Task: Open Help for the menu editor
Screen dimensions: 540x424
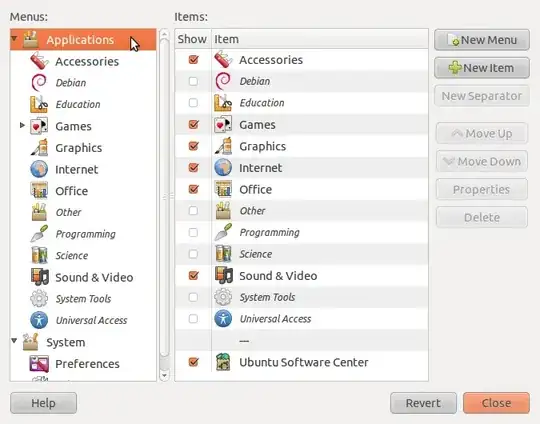Action: pos(43,403)
